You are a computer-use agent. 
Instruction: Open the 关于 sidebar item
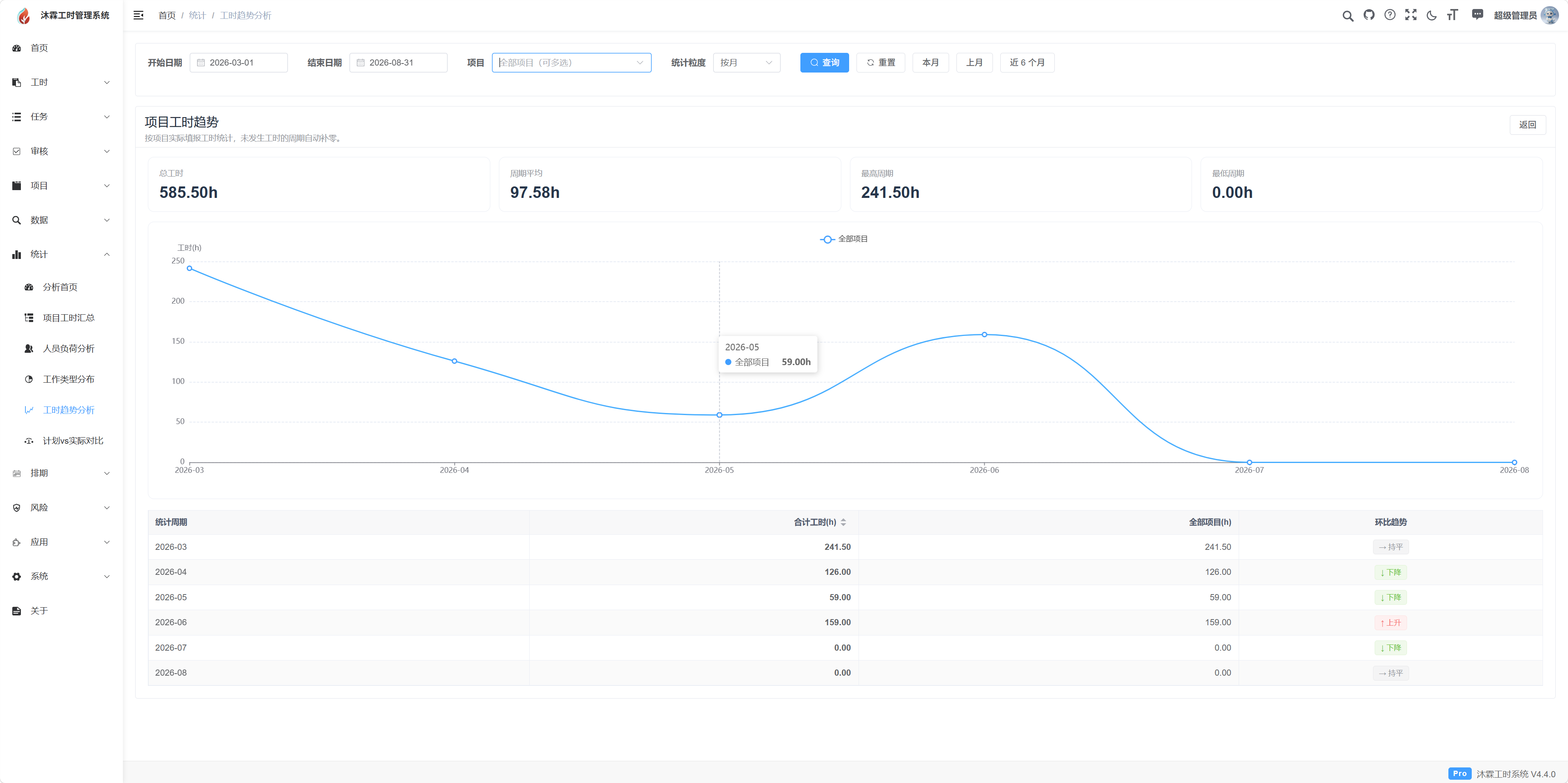61,611
